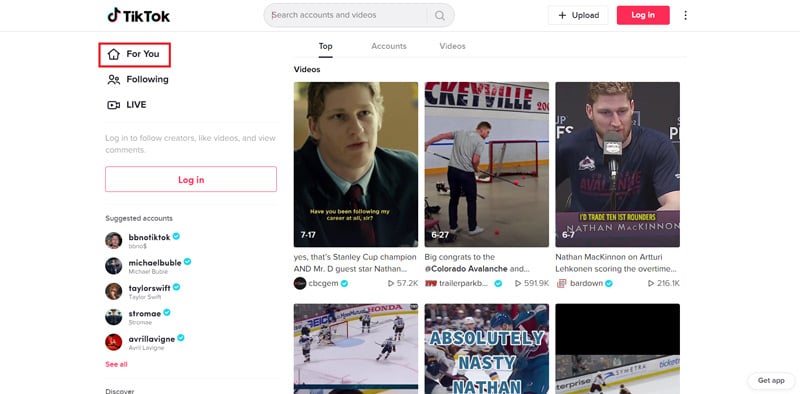Click the Colorado Avalanche mention link
This screenshot has height=394, width=800.
coord(466,268)
